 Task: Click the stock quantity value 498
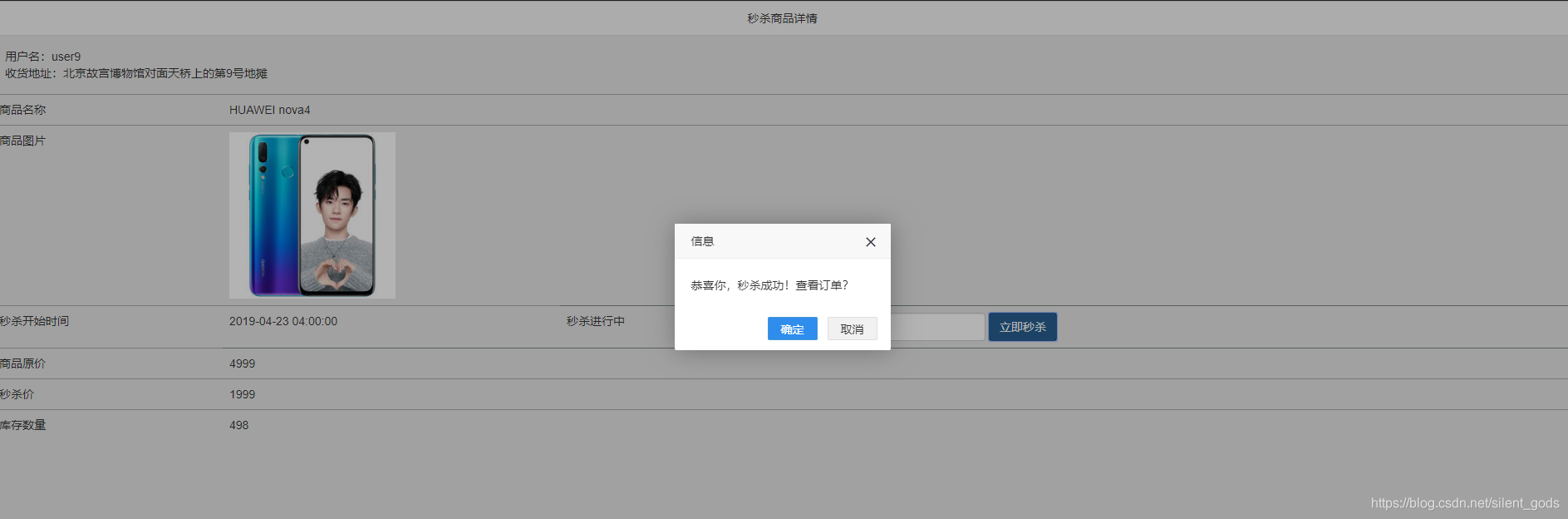[x=239, y=425]
